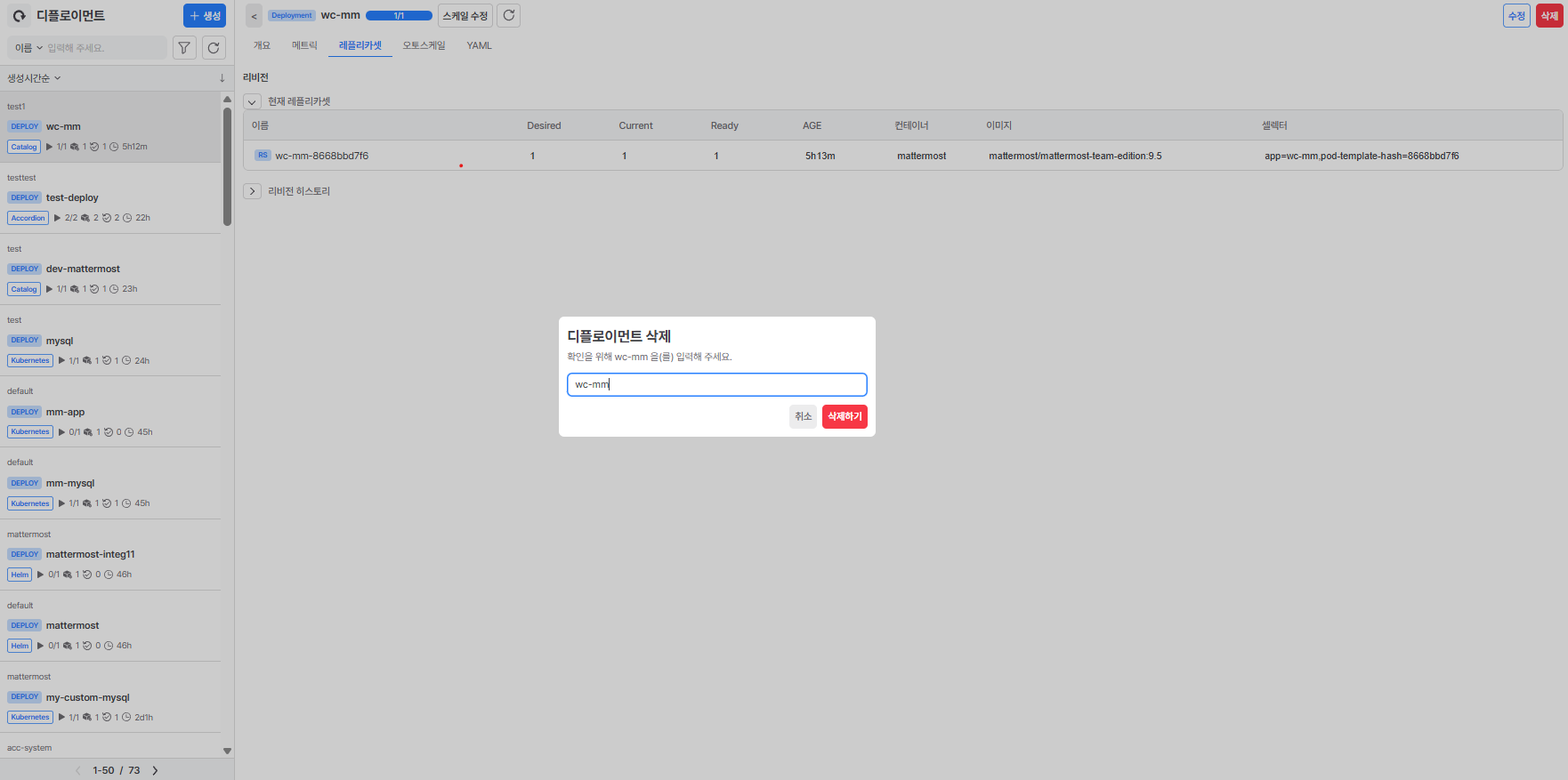Image resolution: width=1568 pixels, height=780 pixels.
Task: Click the sidebar search input field
Action: [x=104, y=48]
